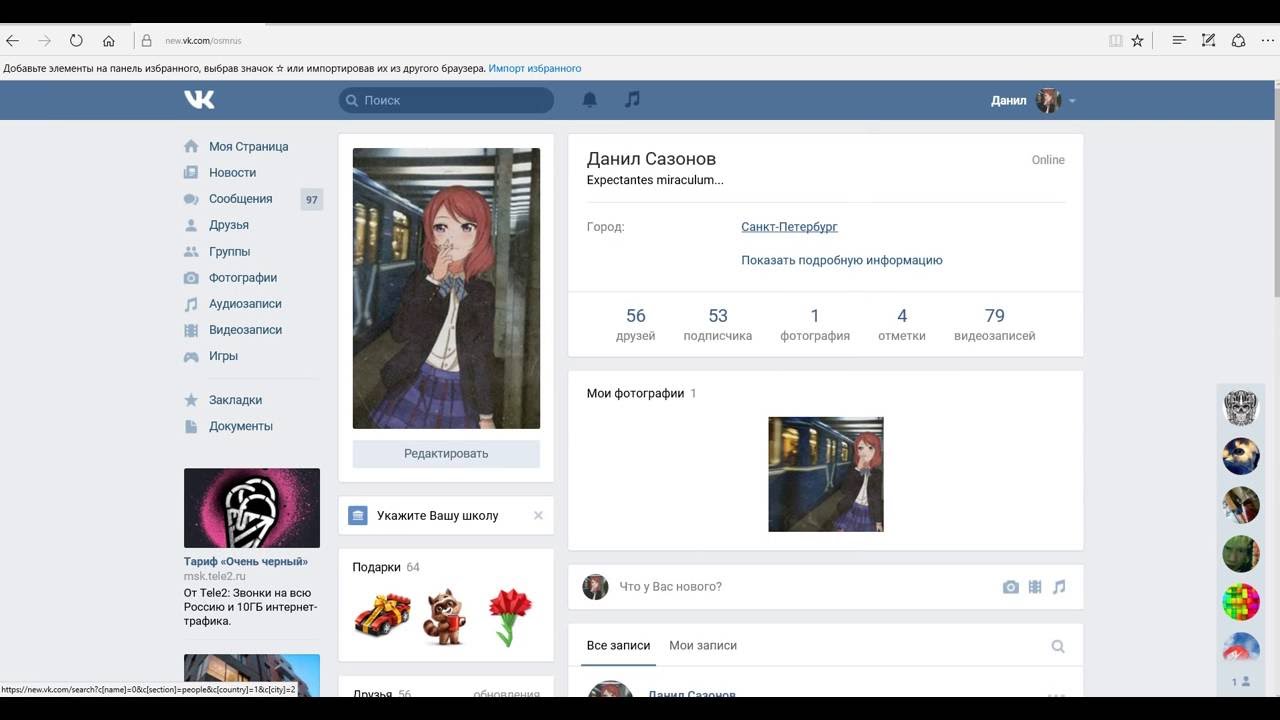The width and height of the screenshot is (1280, 720).
Task: Switch to Все записи tab
Action: coord(618,646)
